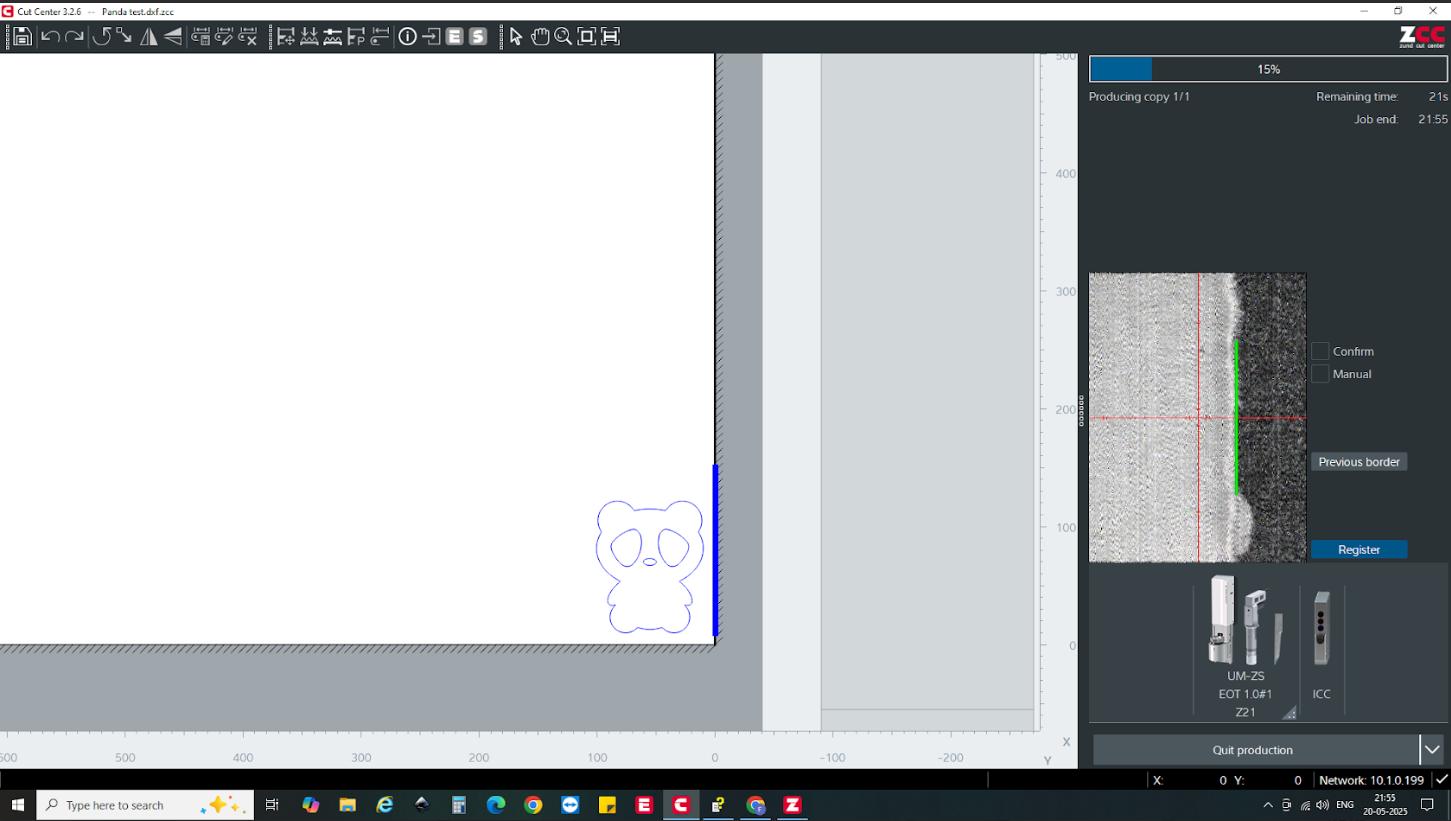The width and height of the screenshot is (1451, 821).
Task: Show hidden tray icons chevron
Action: [1268, 805]
